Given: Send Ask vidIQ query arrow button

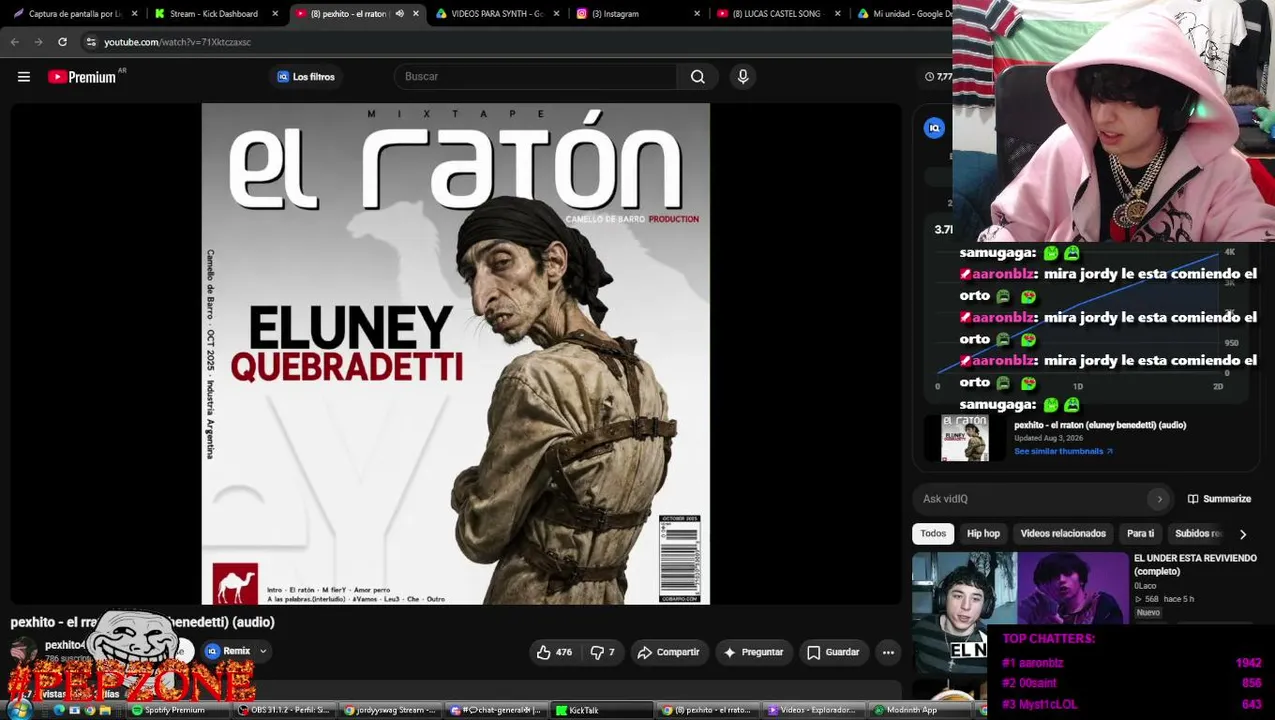Looking at the screenshot, I should point(1160,499).
